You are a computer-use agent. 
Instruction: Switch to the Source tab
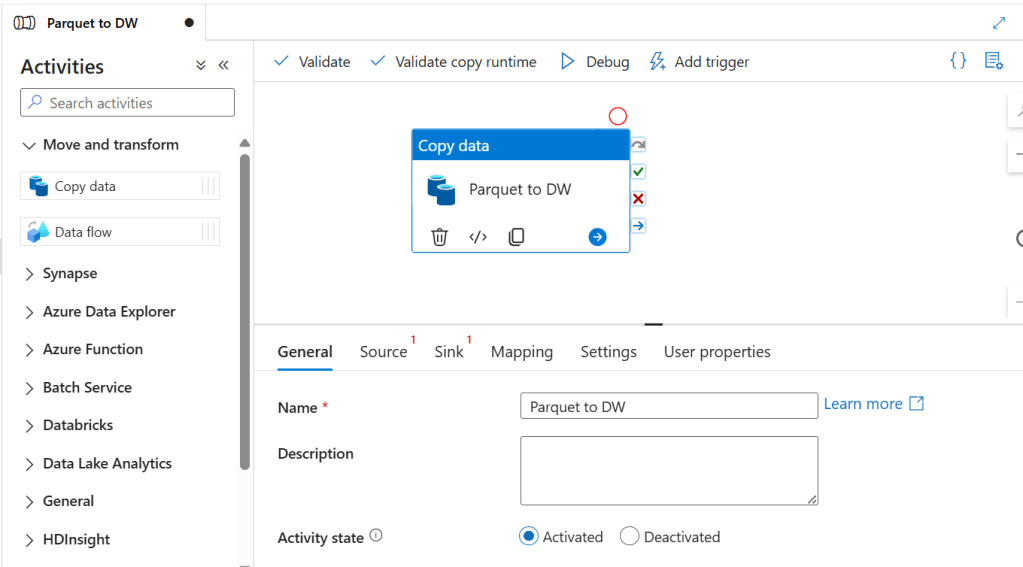click(383, 352)
